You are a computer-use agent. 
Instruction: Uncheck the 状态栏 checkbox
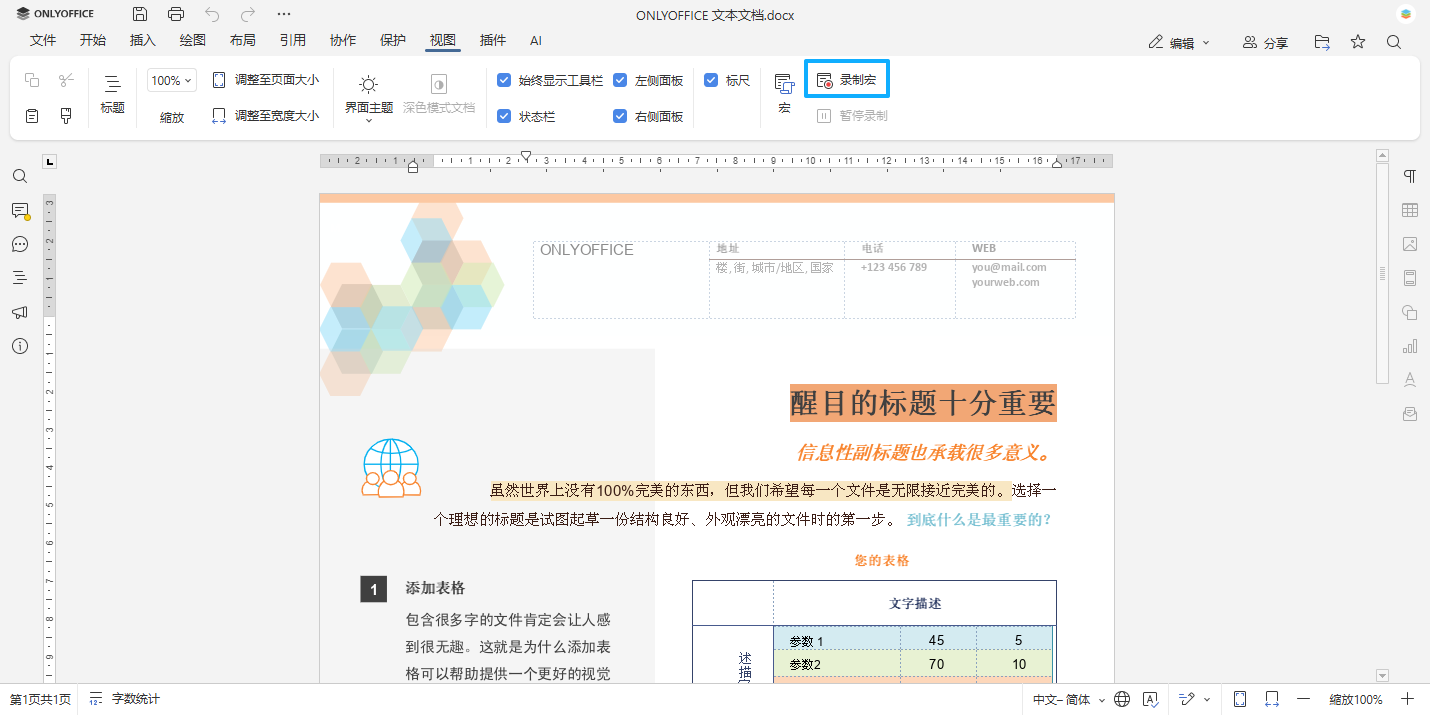pos(504,116)
